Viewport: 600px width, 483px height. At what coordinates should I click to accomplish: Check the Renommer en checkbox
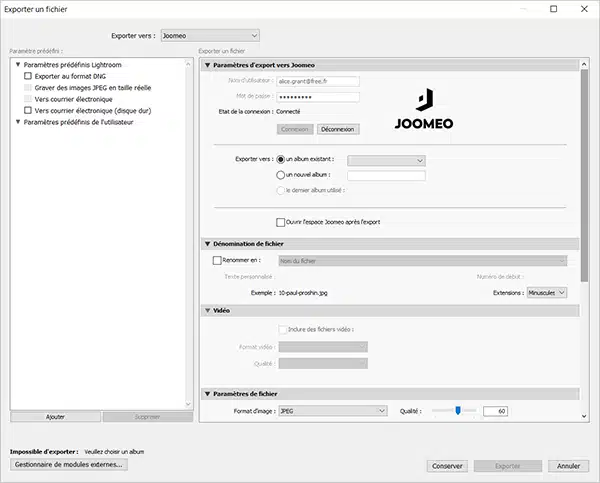pos(217,260)
